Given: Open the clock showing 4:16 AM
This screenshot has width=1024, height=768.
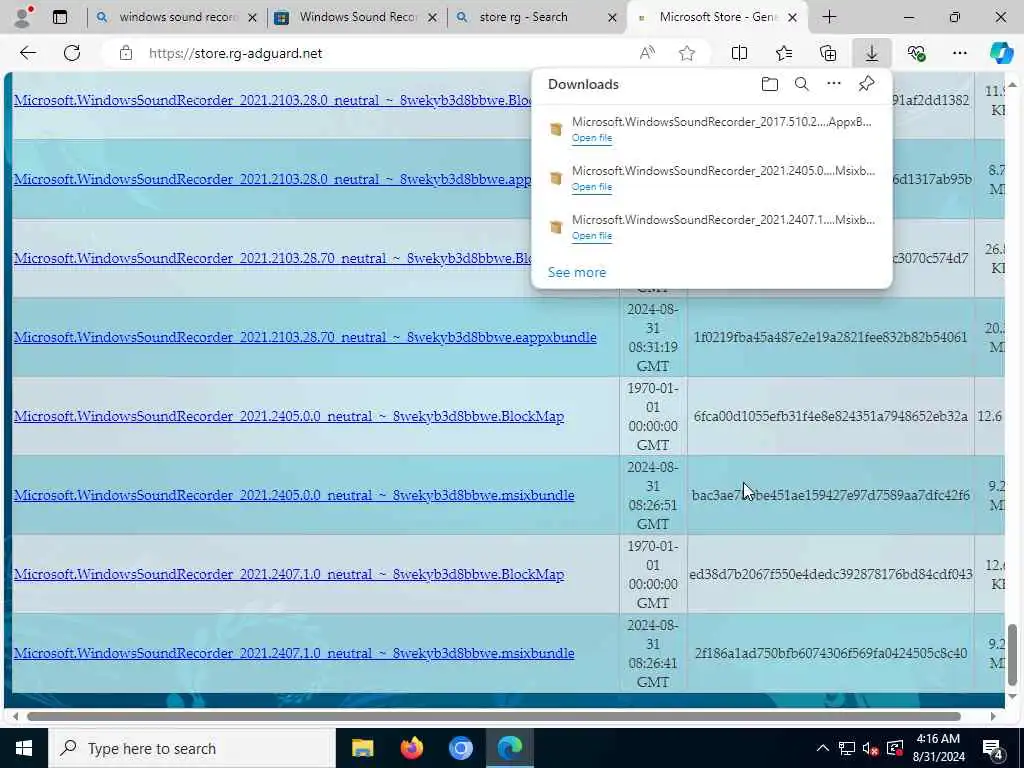Looking at the screenshot, I should coord(940,748).
